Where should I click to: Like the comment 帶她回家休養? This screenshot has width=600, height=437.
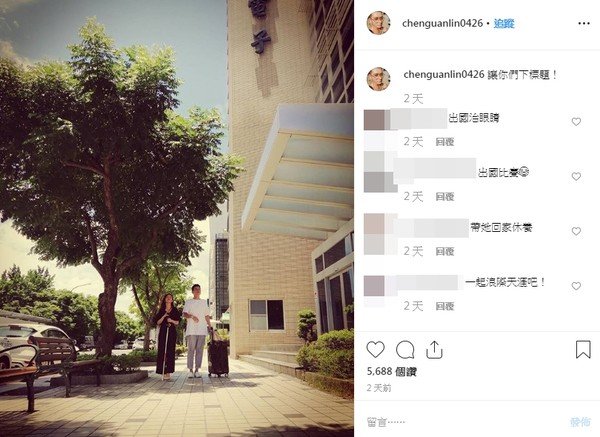click(x=576, y=231)
